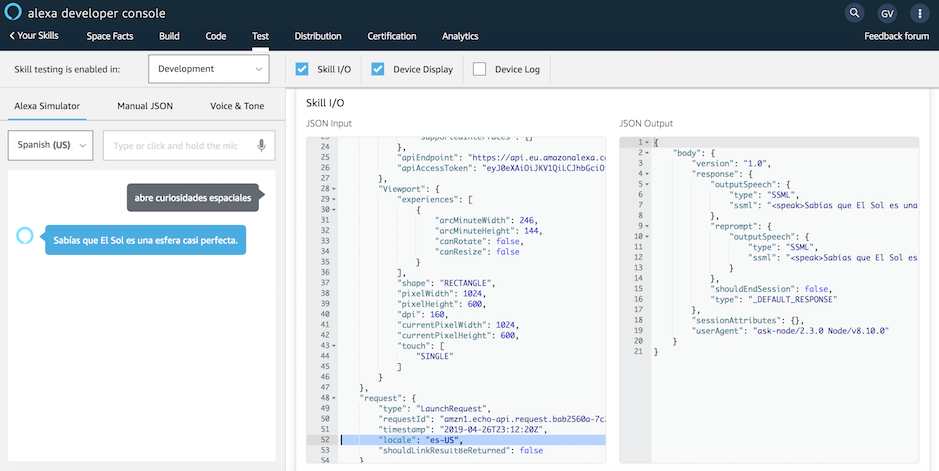Open the Feedback forum link
Screen dimensions: 939x471
tap(896, 36)
